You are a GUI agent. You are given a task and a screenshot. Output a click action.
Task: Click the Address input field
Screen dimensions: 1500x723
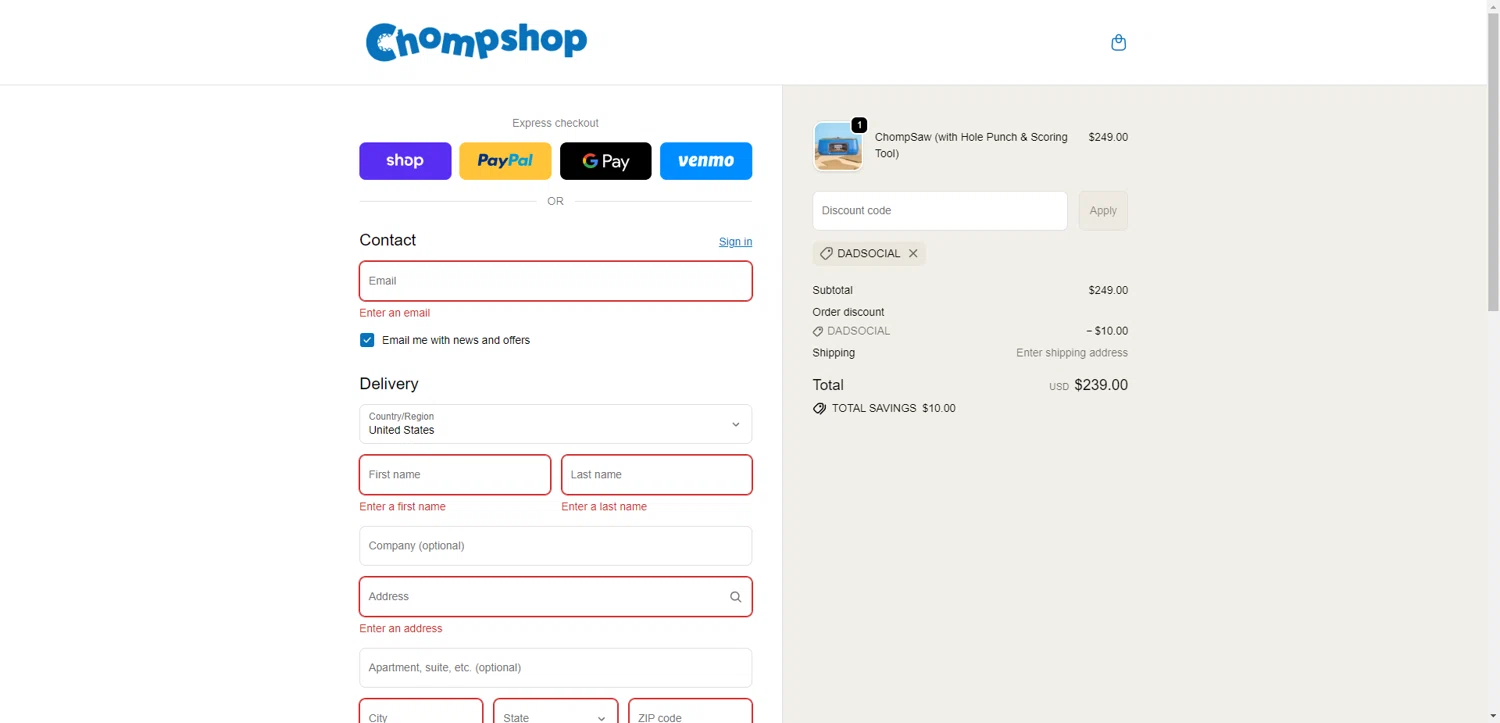[555, 597]
